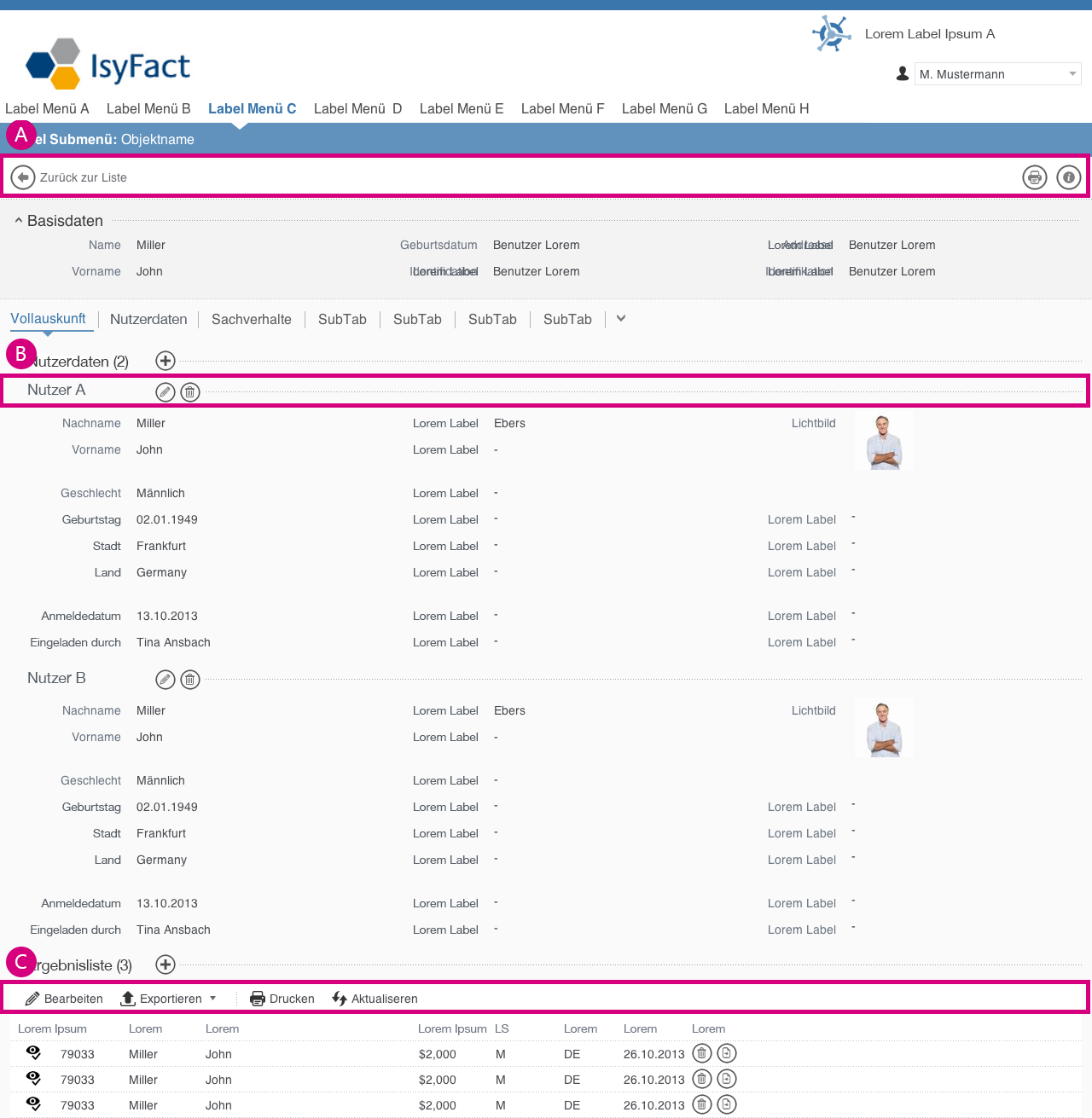Click Nutzer A Lichtbild photo thumbnail
Screen dimensions: 1092x1118
(x=884, y=442)
